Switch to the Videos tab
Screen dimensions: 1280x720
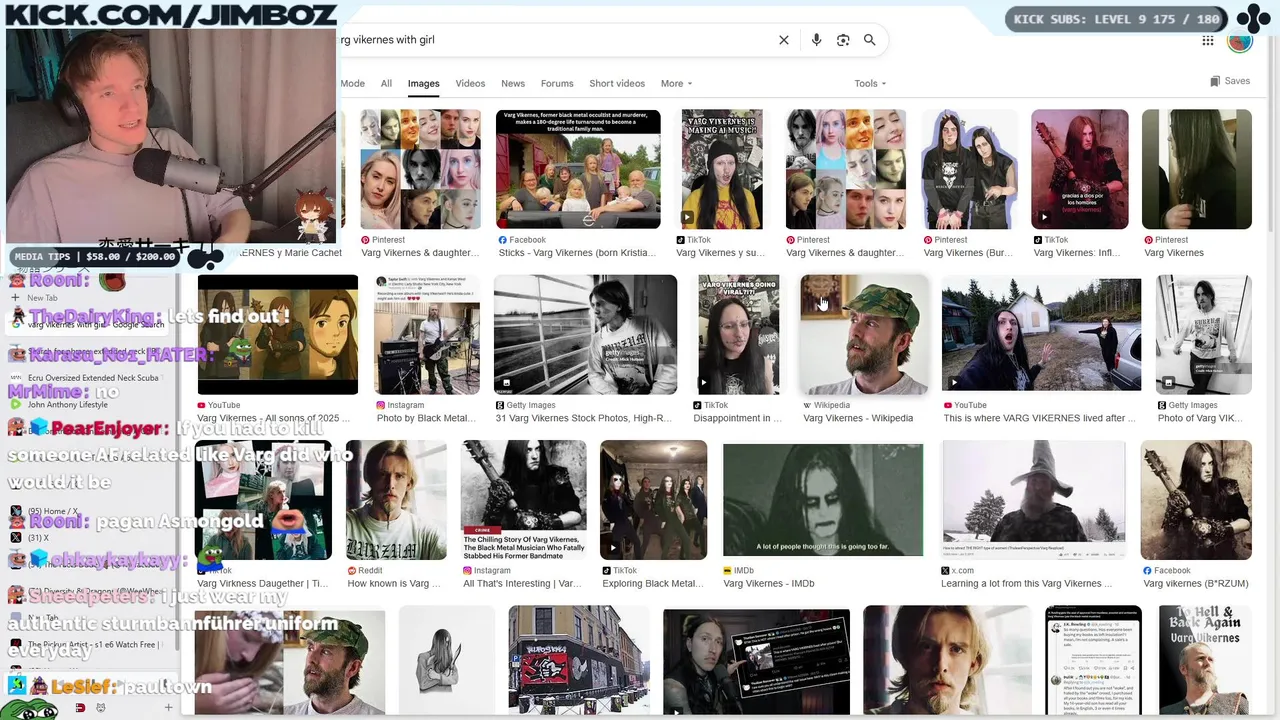[470, 84]
